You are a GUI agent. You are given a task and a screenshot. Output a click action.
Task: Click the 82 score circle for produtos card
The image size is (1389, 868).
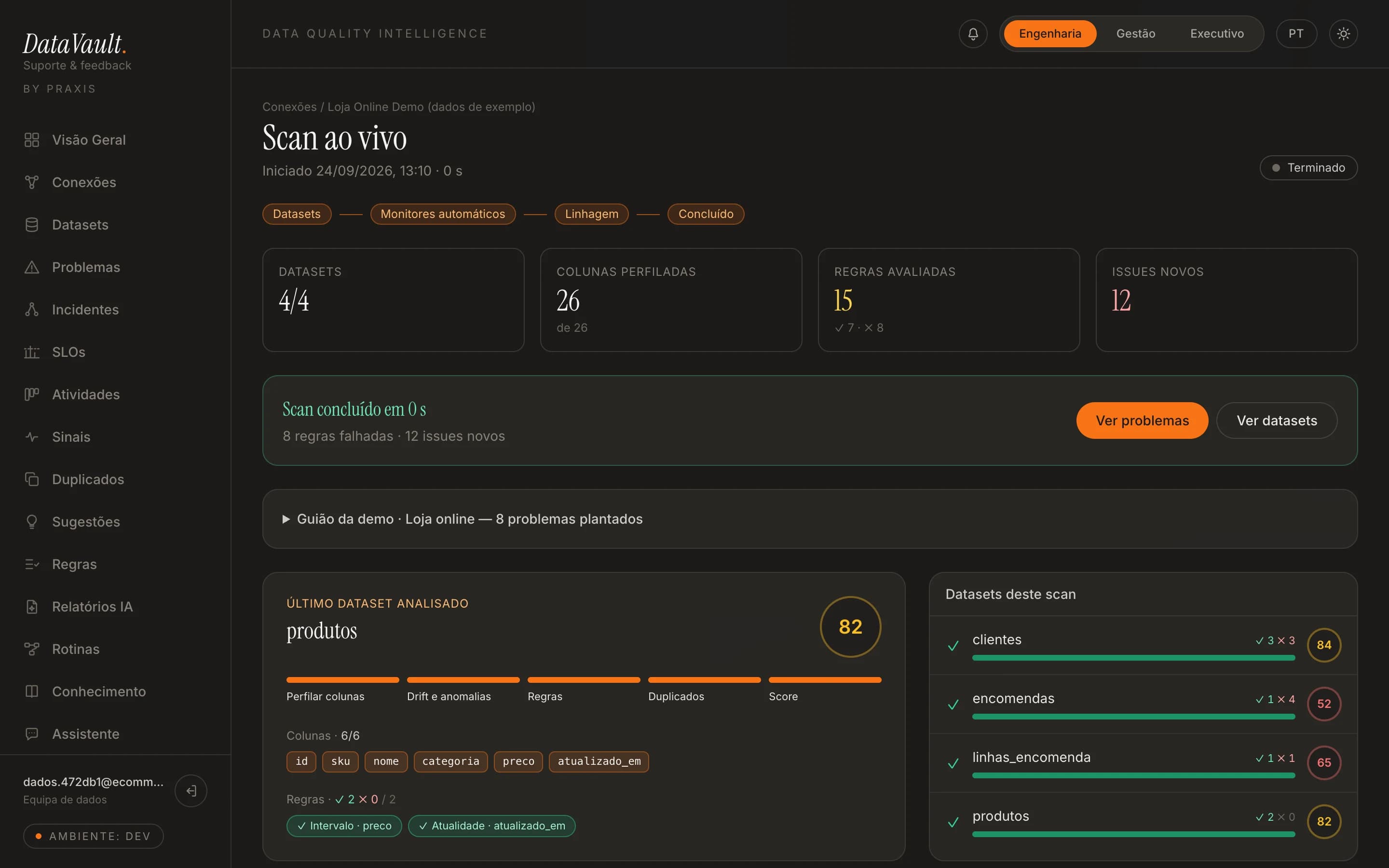coord(851,627)
